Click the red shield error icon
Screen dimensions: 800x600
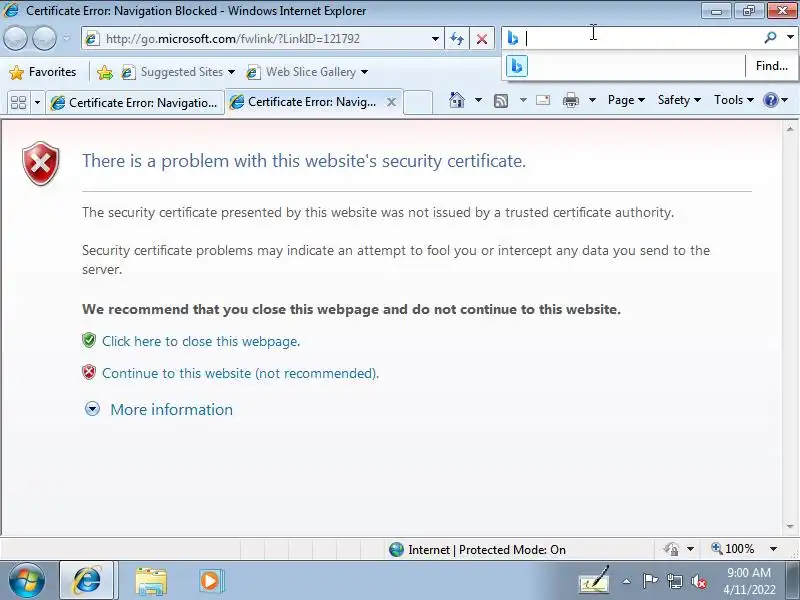pos(41,163)
